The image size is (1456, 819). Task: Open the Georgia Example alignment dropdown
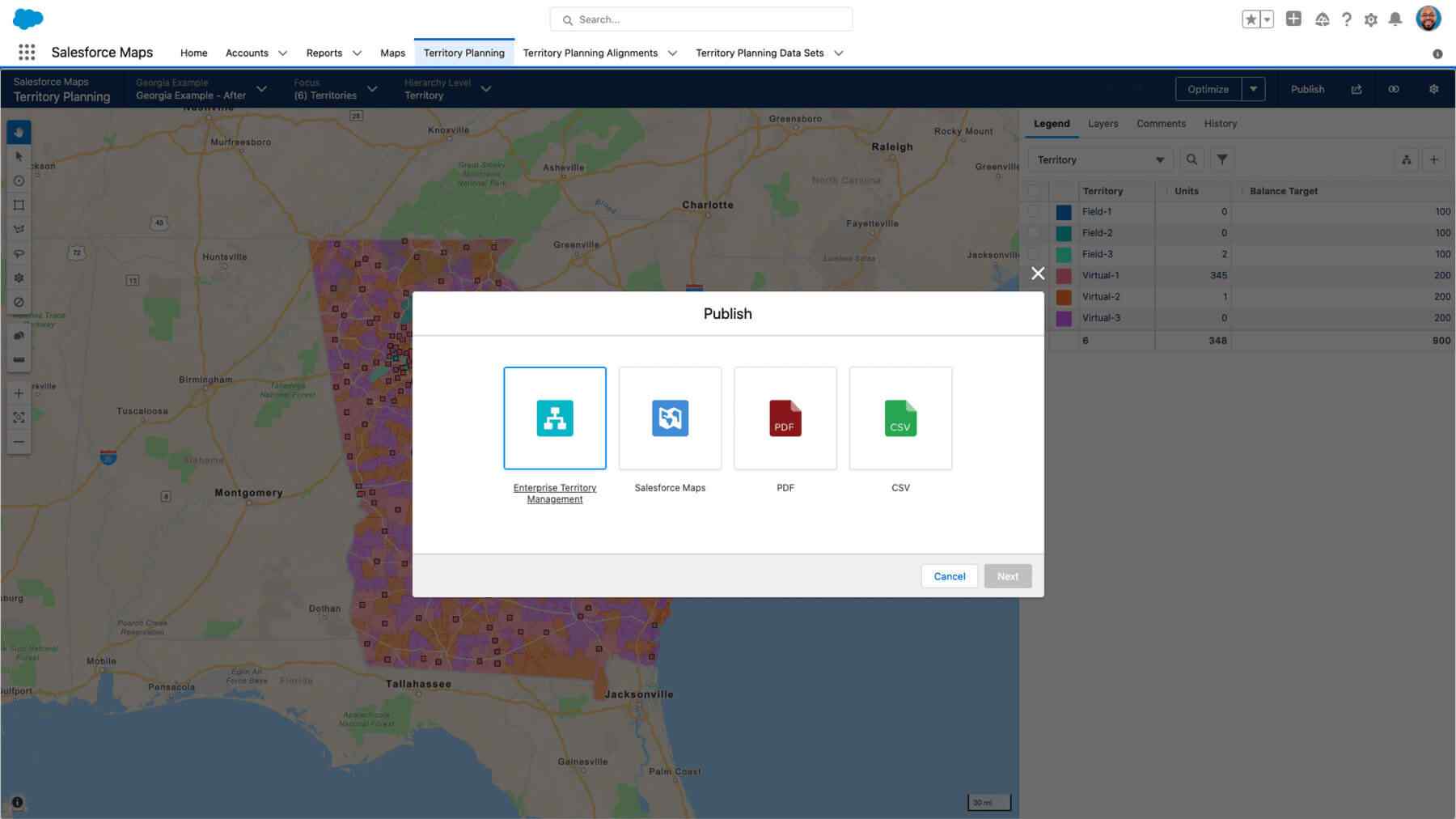pos(201,89)
